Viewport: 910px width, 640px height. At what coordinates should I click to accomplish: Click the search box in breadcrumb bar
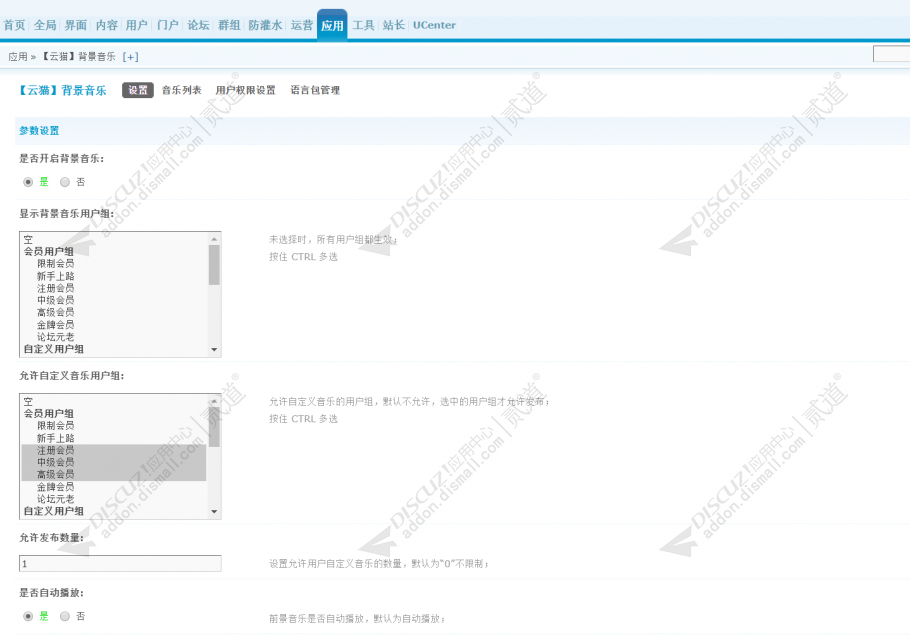click(891, 54)
